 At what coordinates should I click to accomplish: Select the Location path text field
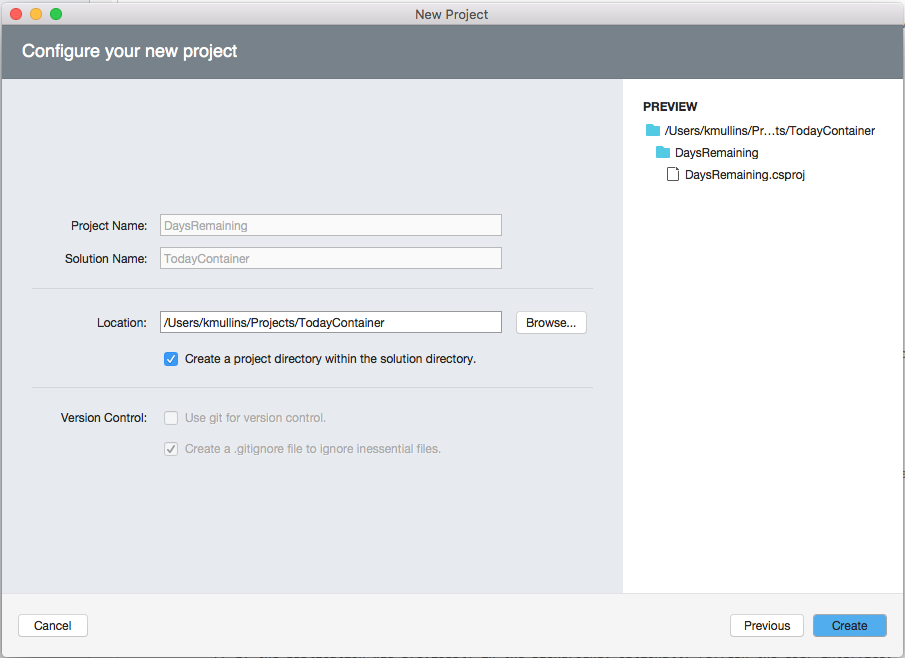click(330, 322)
